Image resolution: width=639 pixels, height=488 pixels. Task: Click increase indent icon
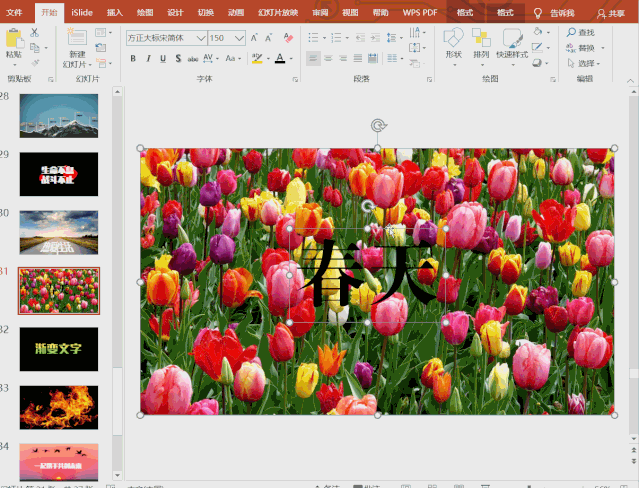click(375, 38)
